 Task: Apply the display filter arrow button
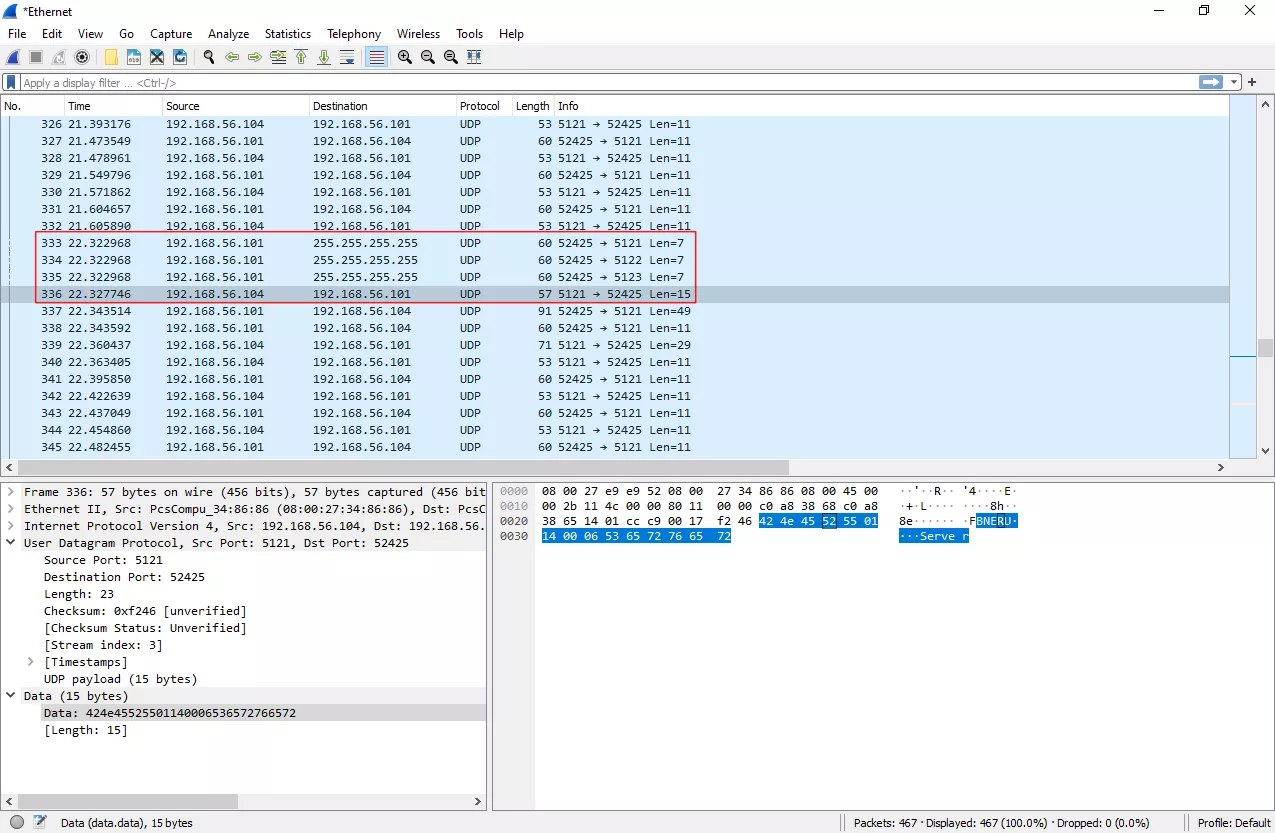click(1211, 82)
